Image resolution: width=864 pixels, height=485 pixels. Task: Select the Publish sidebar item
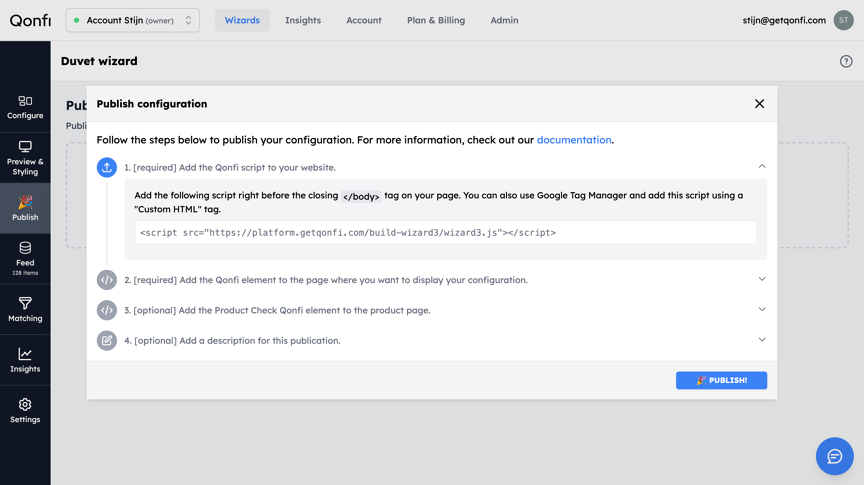coord(25,208)
